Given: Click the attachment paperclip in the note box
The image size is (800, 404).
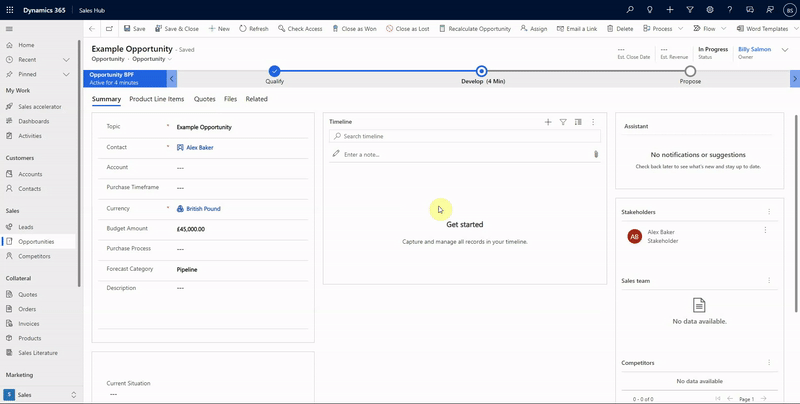Looking at the screenshot, I should tap(596, 155).
